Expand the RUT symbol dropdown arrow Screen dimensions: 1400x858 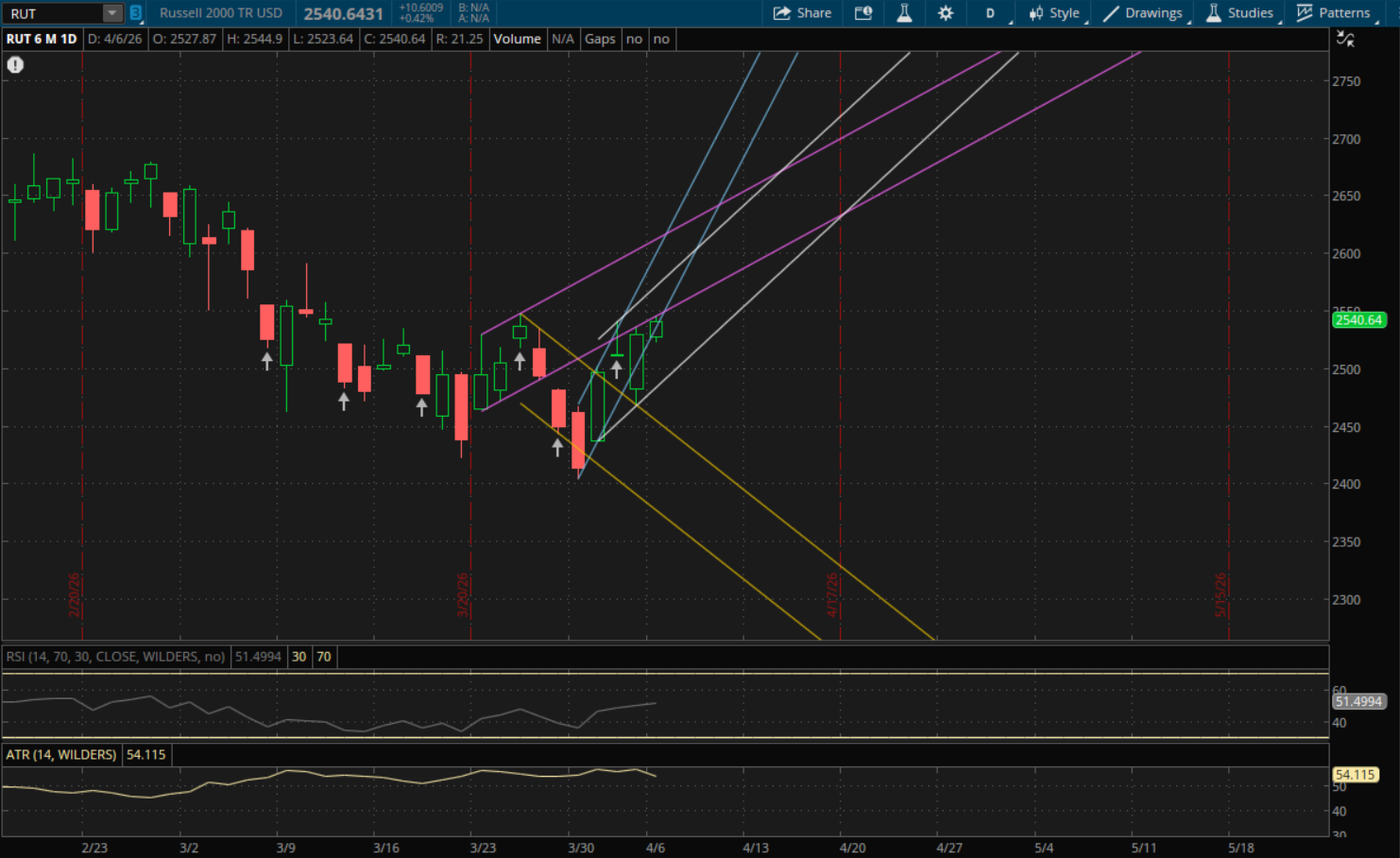[112, 13]
